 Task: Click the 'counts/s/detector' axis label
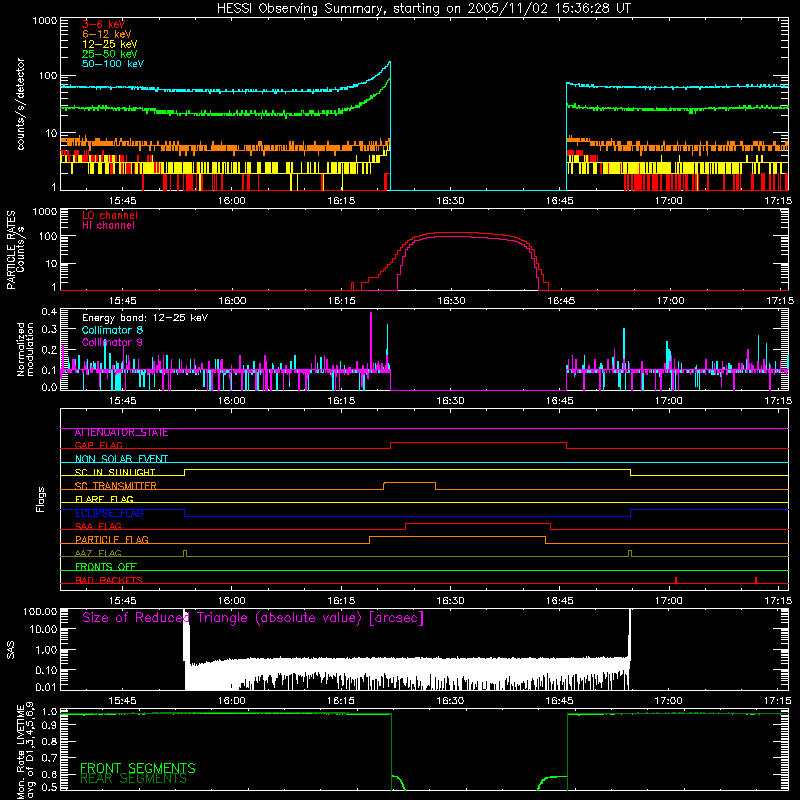(20, 104)
